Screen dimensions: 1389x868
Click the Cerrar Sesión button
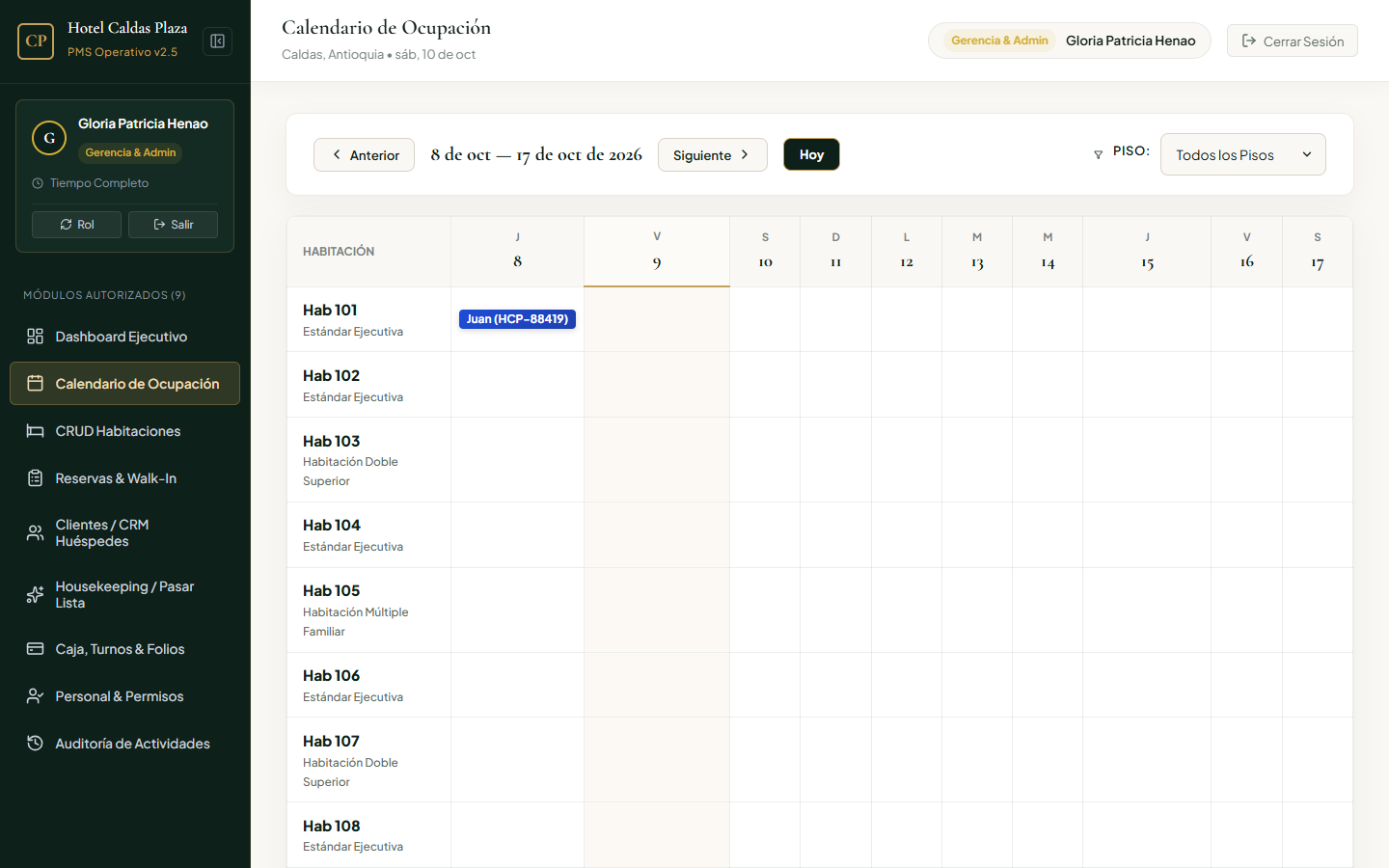1293,41
